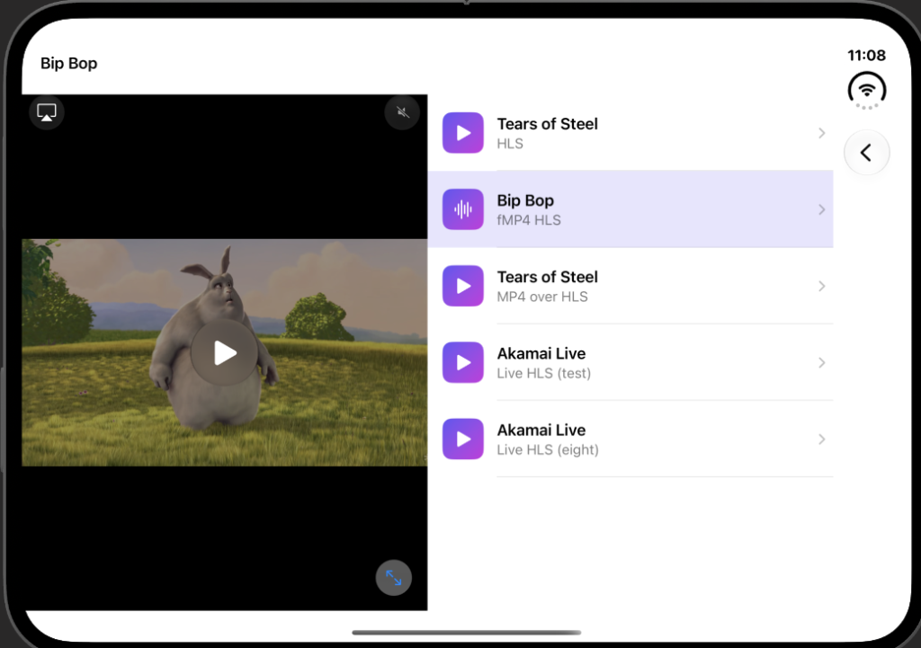Open chevron on Tears of Steel HLS row
Viewport: 921px width, 648px height.
pos(822,133)
